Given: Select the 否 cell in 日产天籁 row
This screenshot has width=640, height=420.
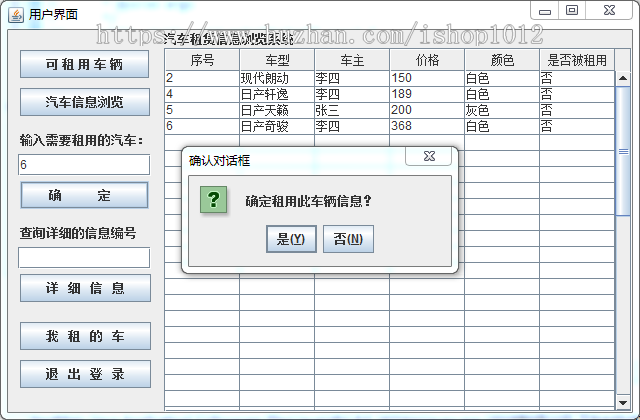Looking at the screenshot, I should [x=577, y=110].
